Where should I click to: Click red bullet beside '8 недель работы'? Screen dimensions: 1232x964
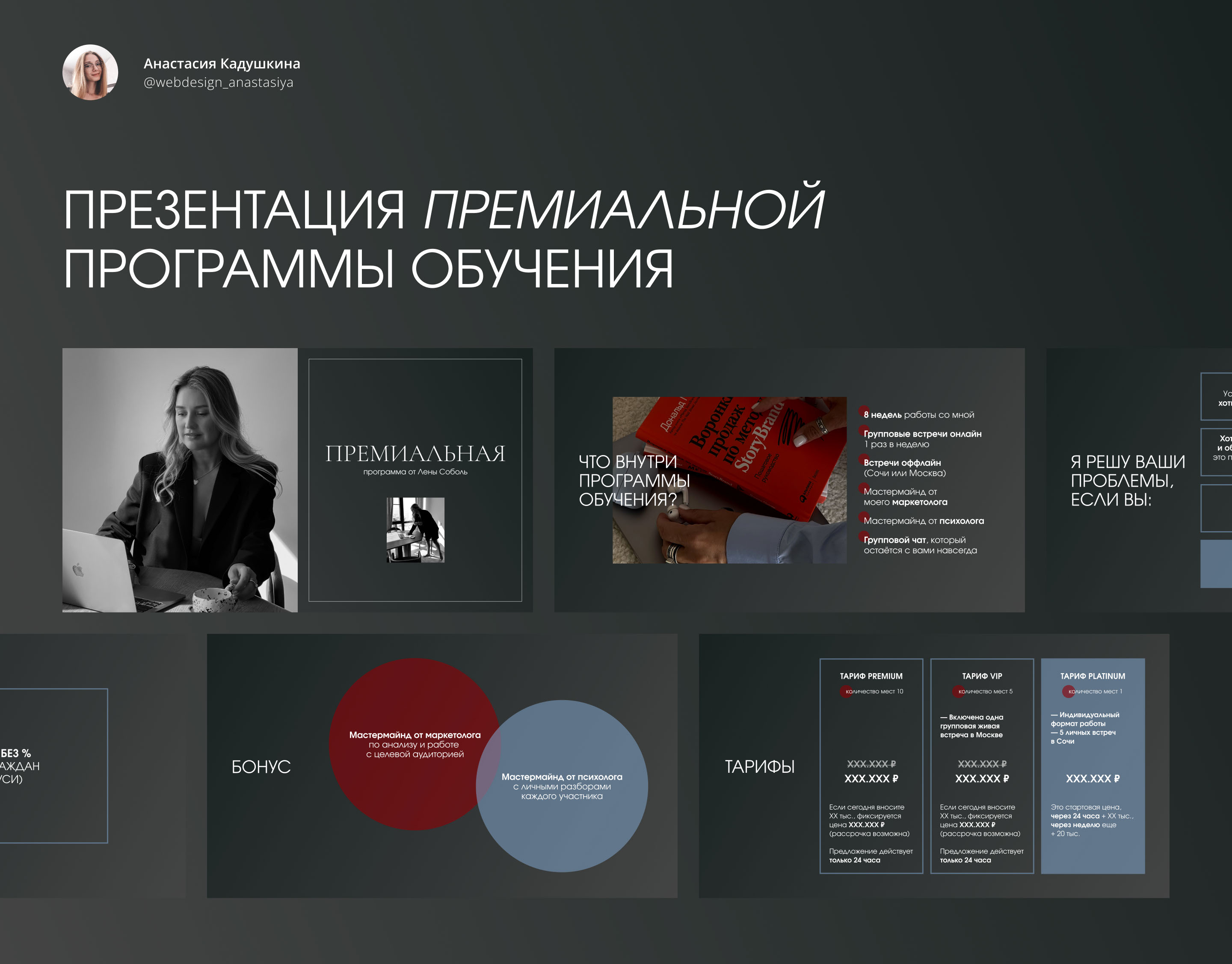tap(863, 411)
